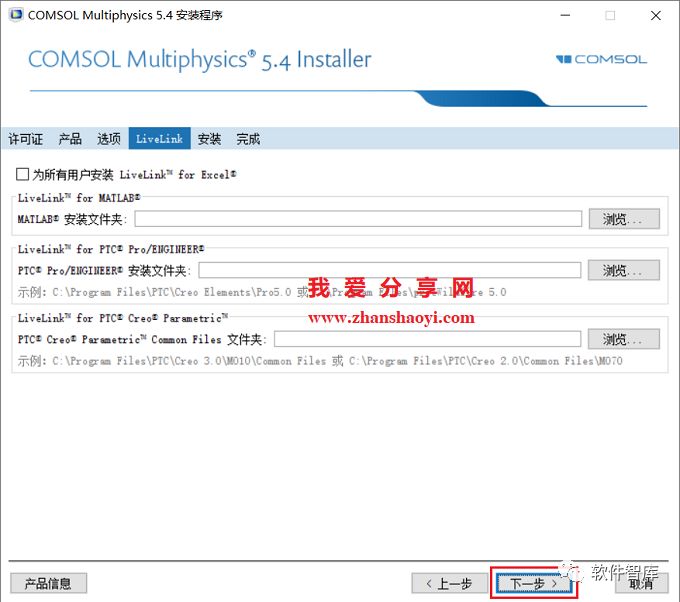Click the MATLAB installation folder input field

tap(358, 219)
